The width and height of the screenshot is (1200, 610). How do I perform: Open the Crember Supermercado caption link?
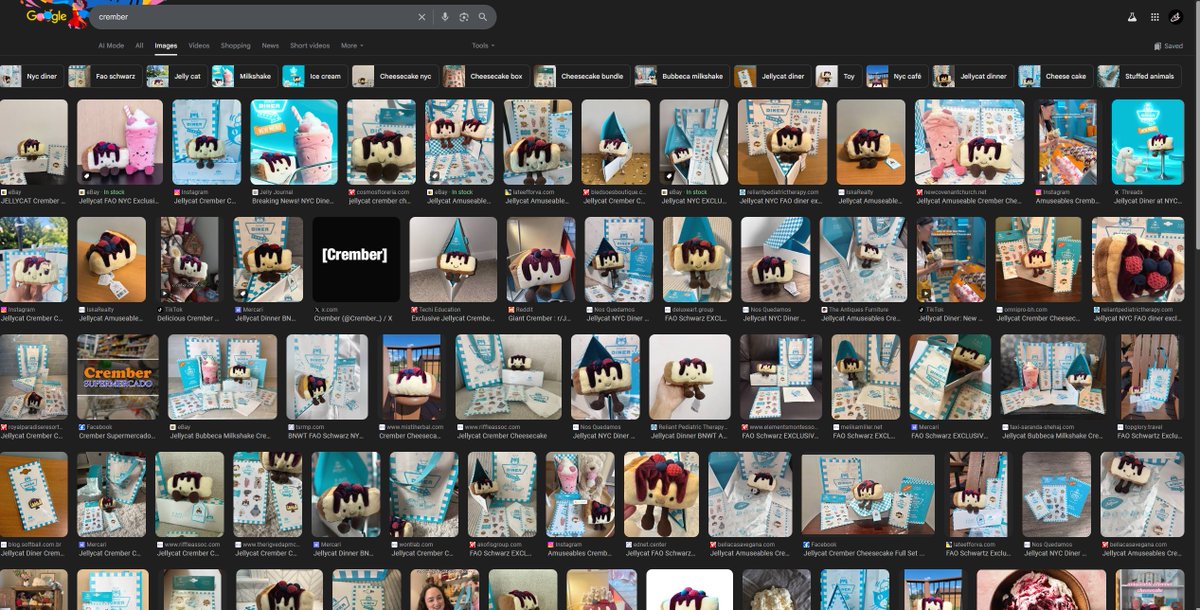(x=118, y=436)
